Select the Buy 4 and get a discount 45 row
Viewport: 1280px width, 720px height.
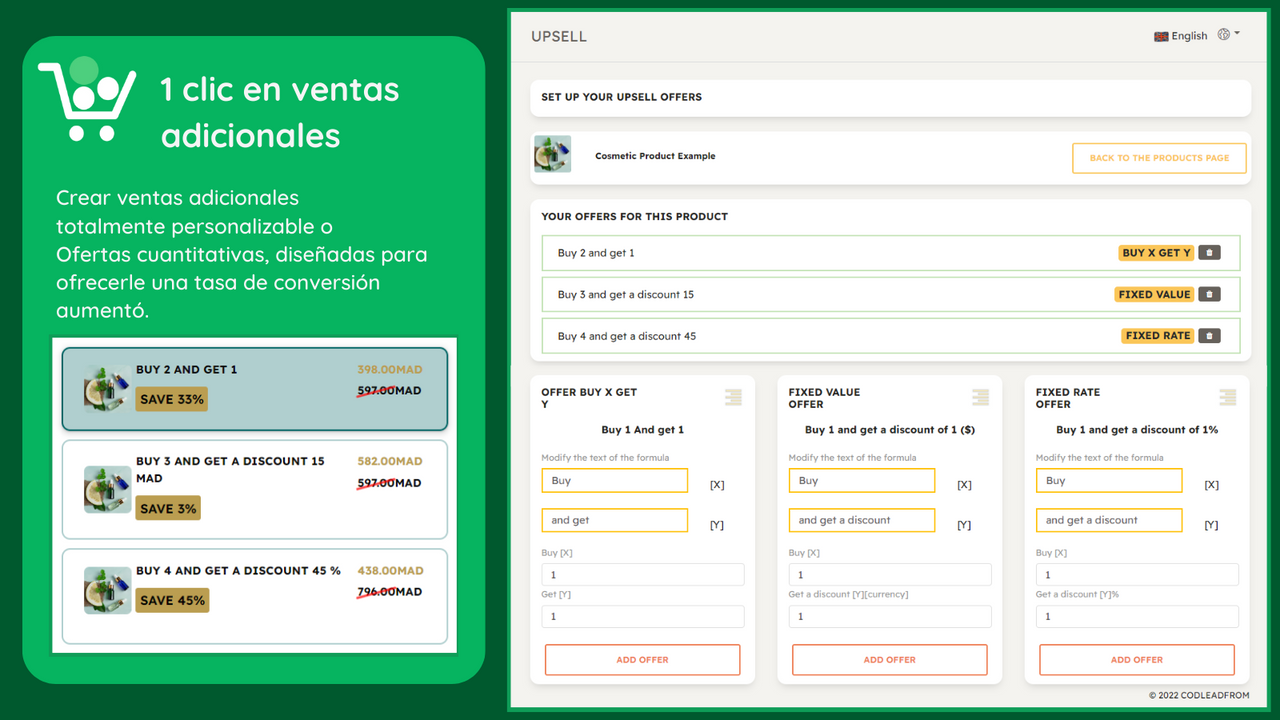pos(891,336)
